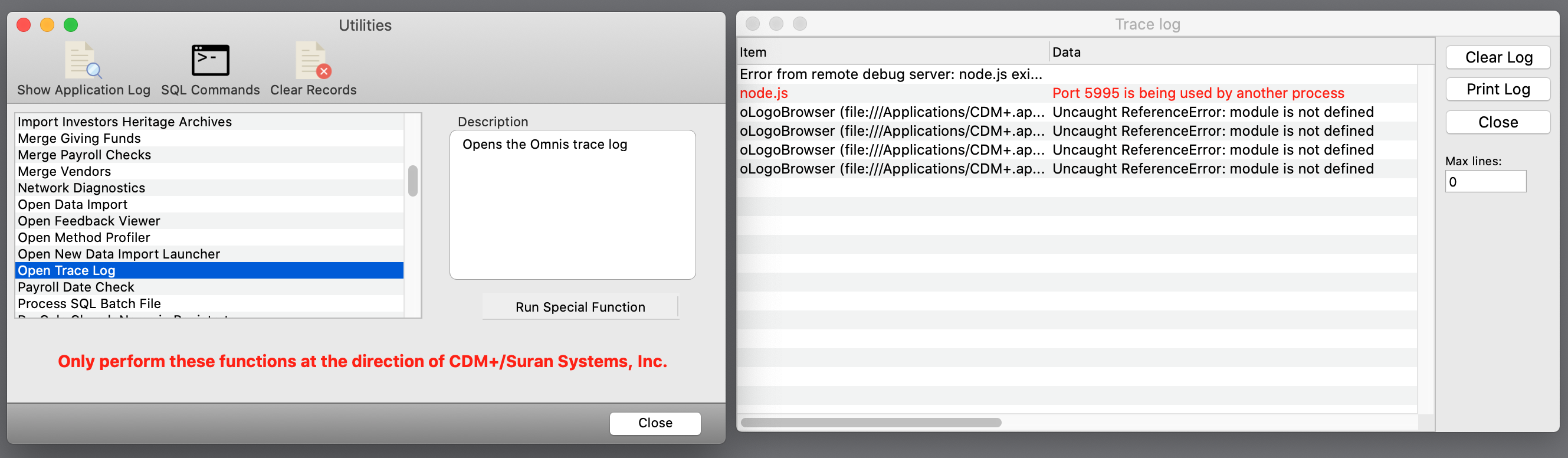Pick Process SQL Batch File in list

(90, 303)
